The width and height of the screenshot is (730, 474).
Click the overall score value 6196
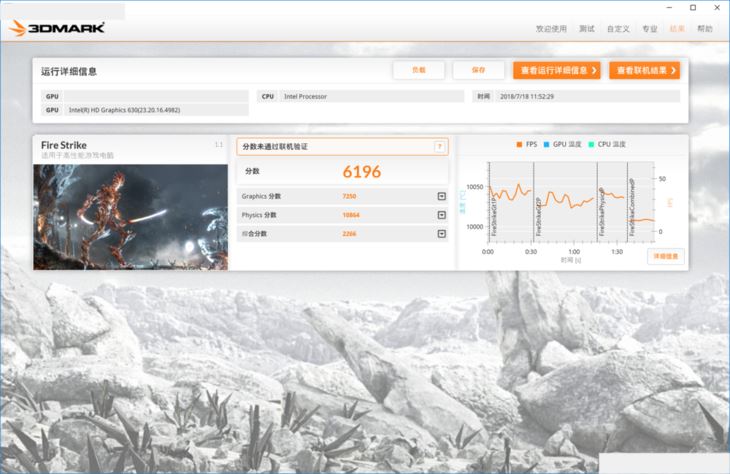362,172
